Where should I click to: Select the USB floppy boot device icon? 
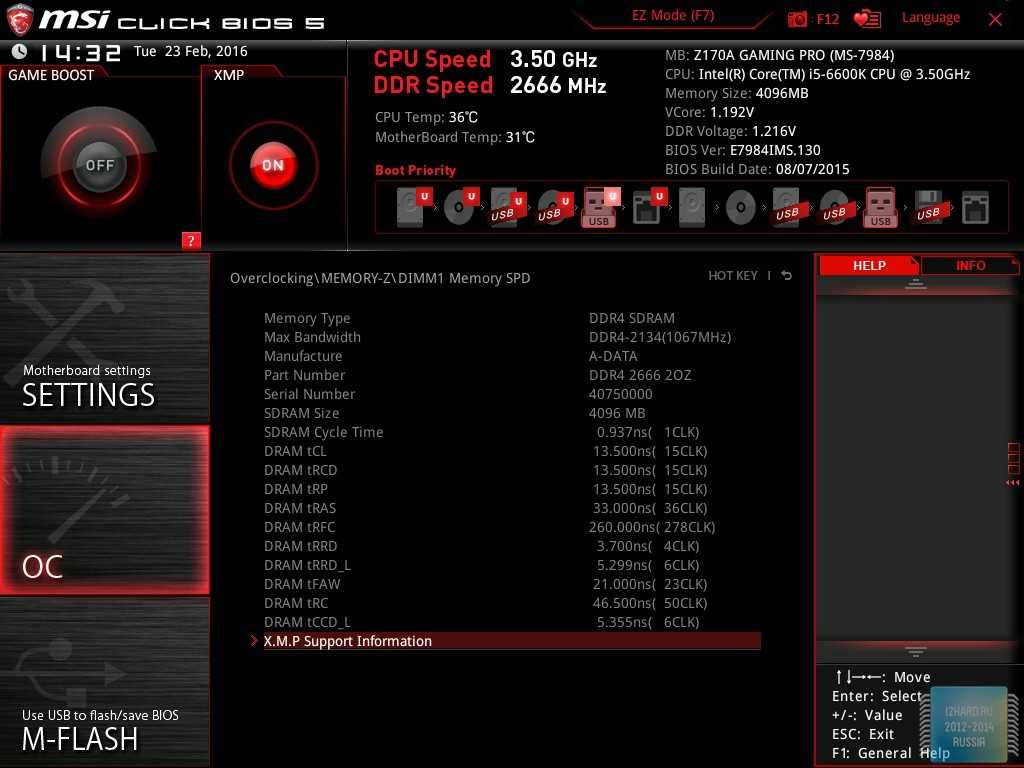pos(928,207)
